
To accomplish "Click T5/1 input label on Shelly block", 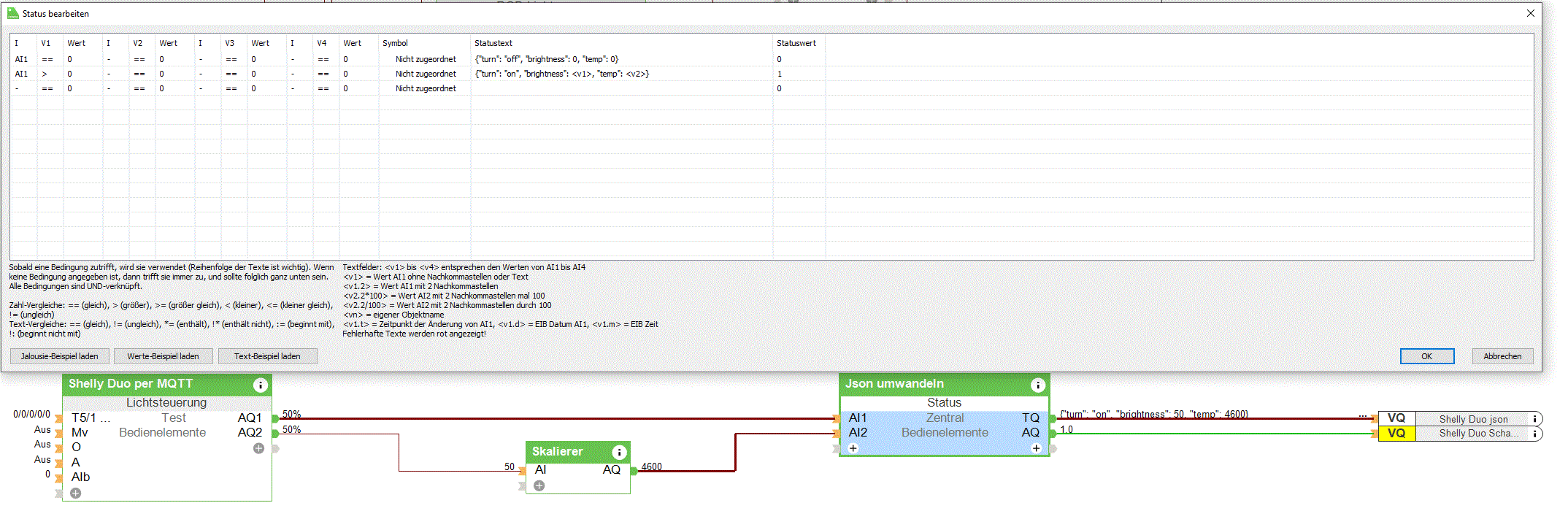I will tap(91, 418).
